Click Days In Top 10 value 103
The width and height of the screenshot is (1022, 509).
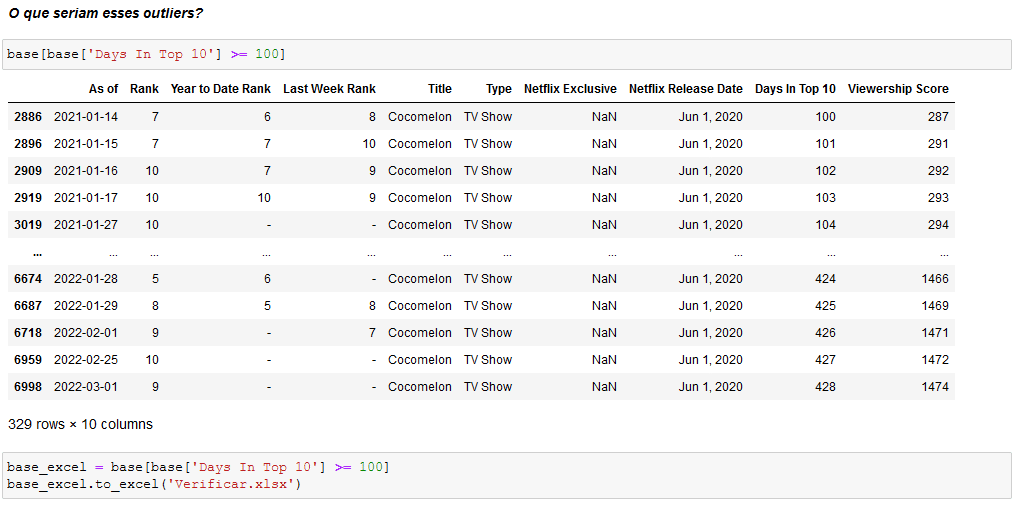[825, 197]
